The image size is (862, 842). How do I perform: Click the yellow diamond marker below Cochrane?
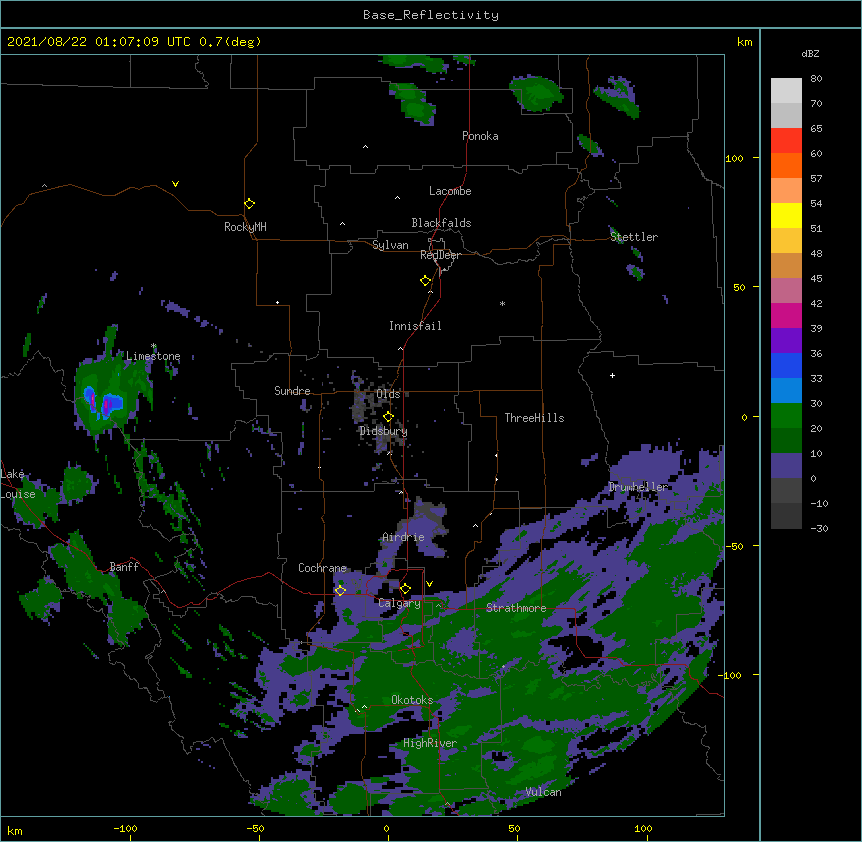(x=340, y=590)
